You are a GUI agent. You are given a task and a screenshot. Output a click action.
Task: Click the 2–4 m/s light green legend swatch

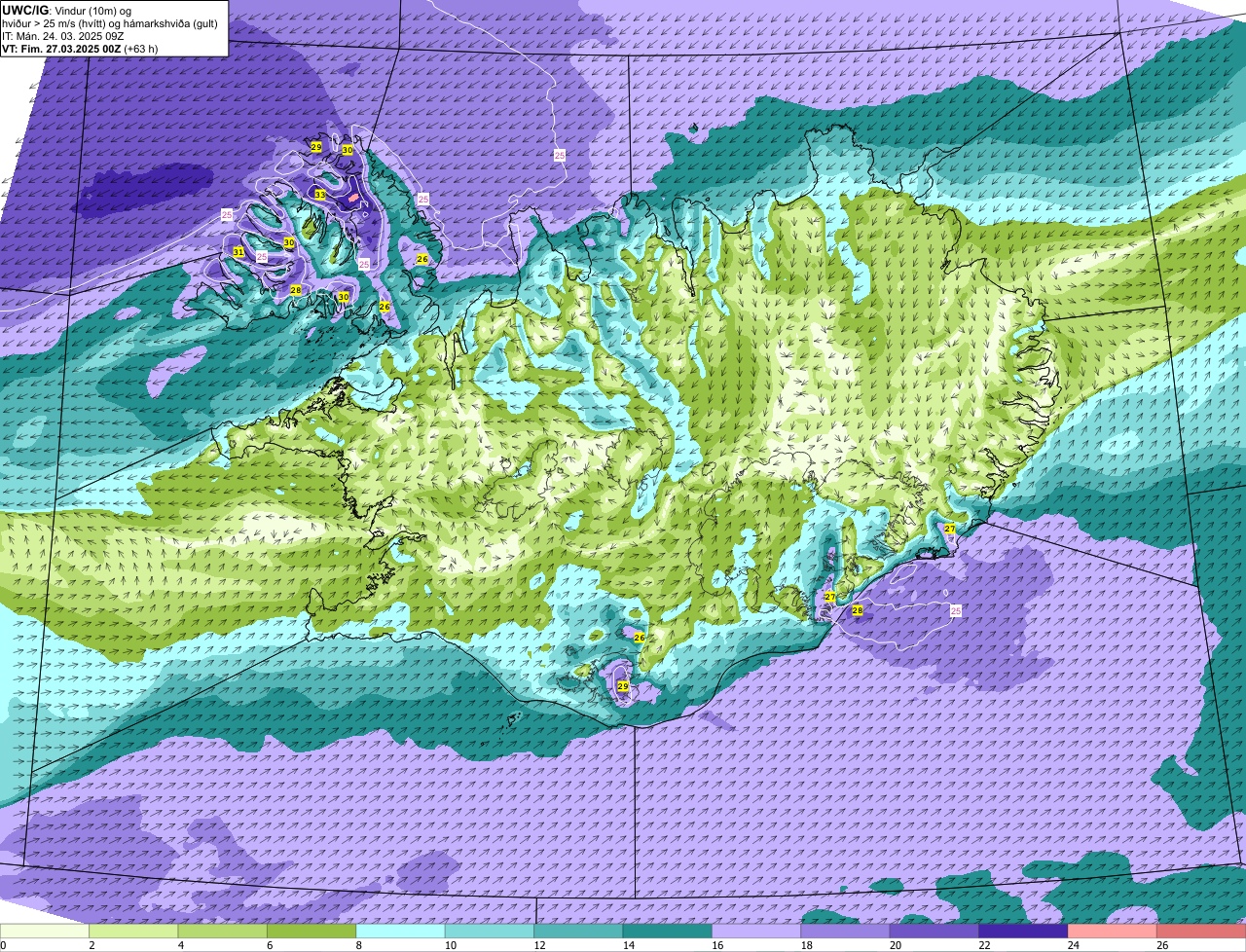[x=133, y=931]
